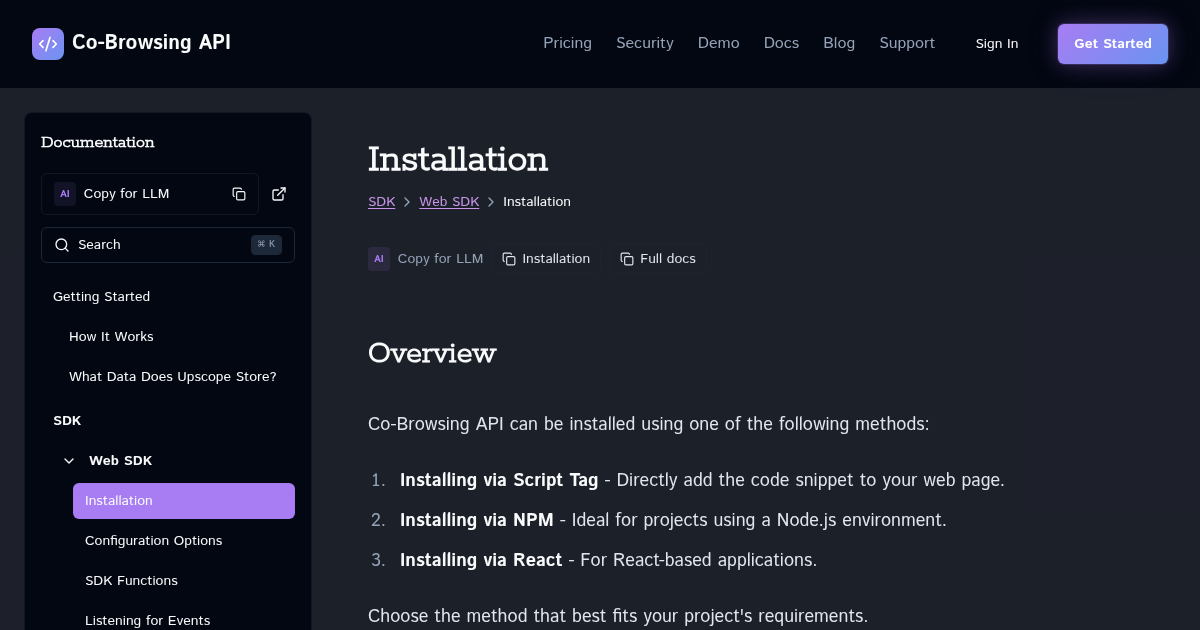The height and width of the screenshot is (630, 1200).
Task: Click the Sign In button
Action: click(x=997, y=44)
